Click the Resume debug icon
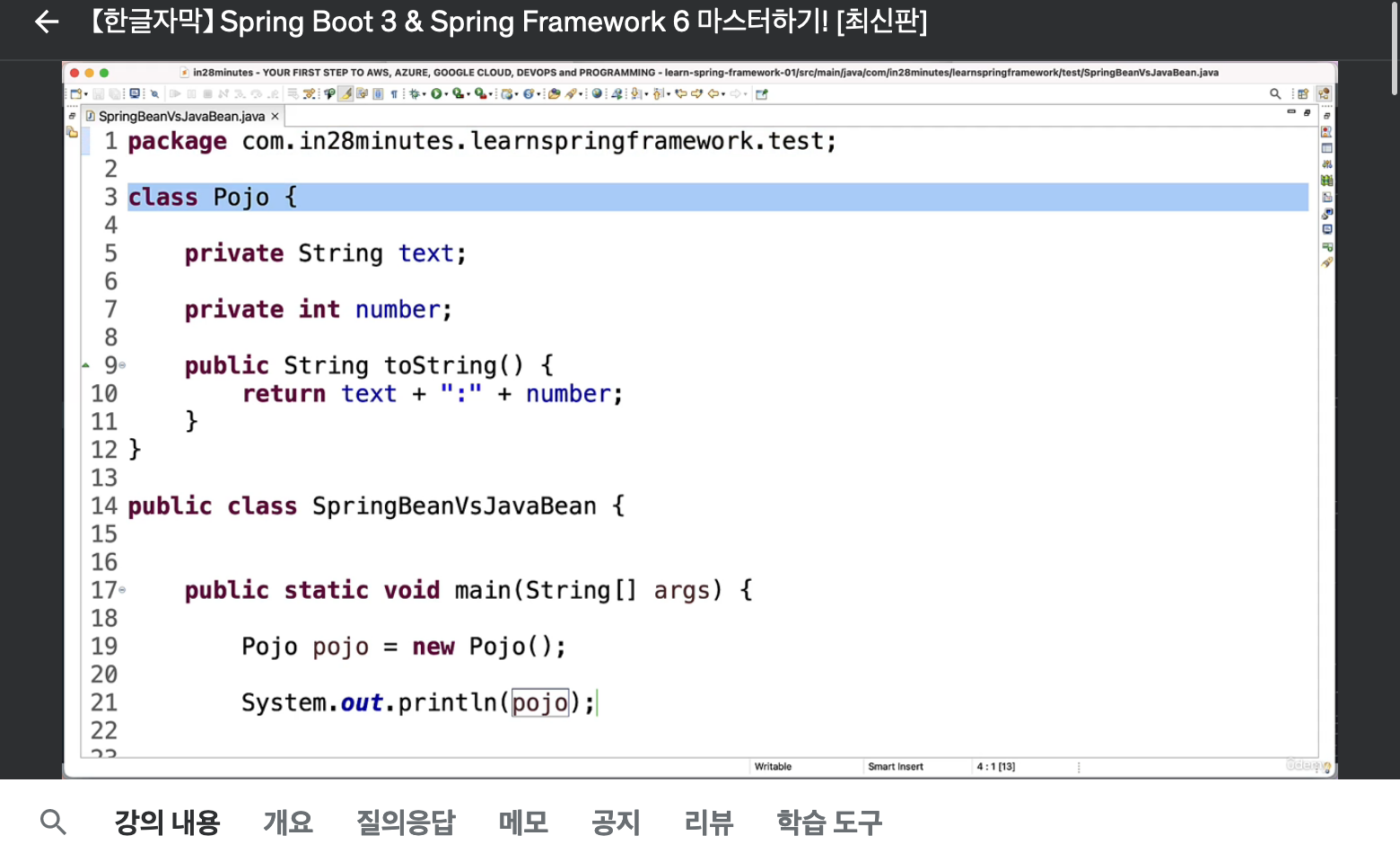1400x862 pixels. click(175, 93)
